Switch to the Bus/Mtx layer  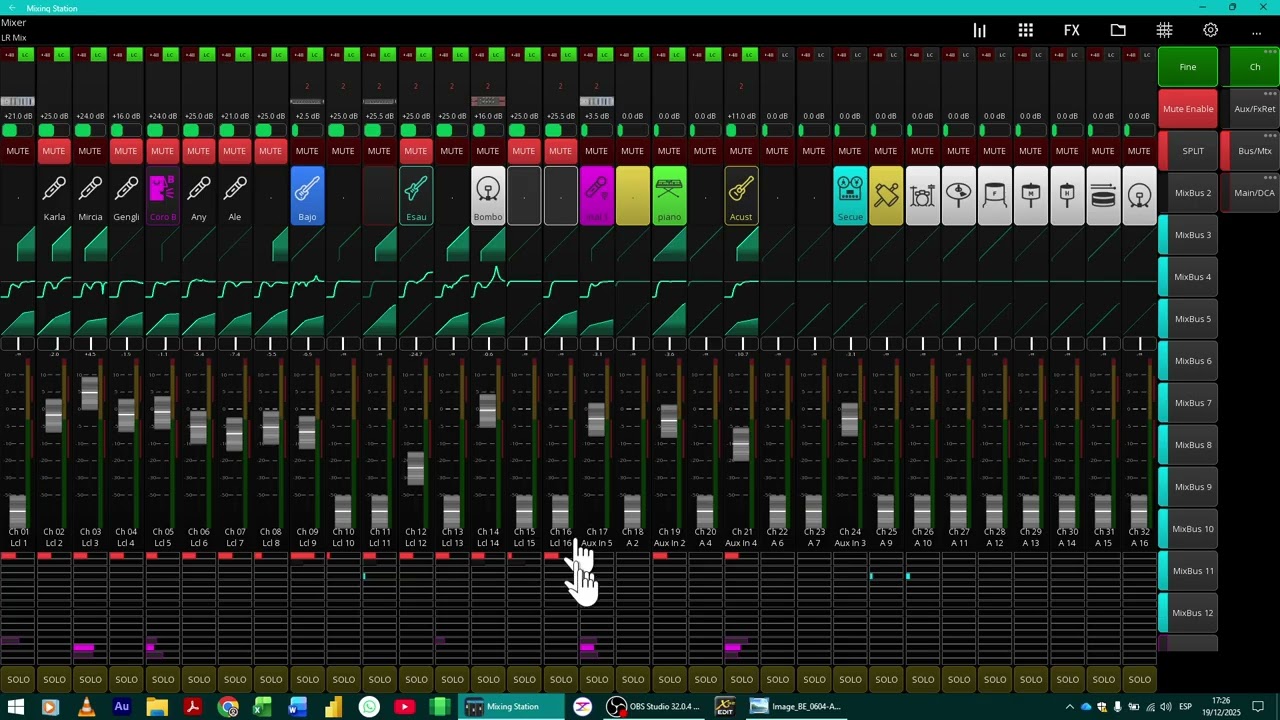click(x=1254, y=151)
